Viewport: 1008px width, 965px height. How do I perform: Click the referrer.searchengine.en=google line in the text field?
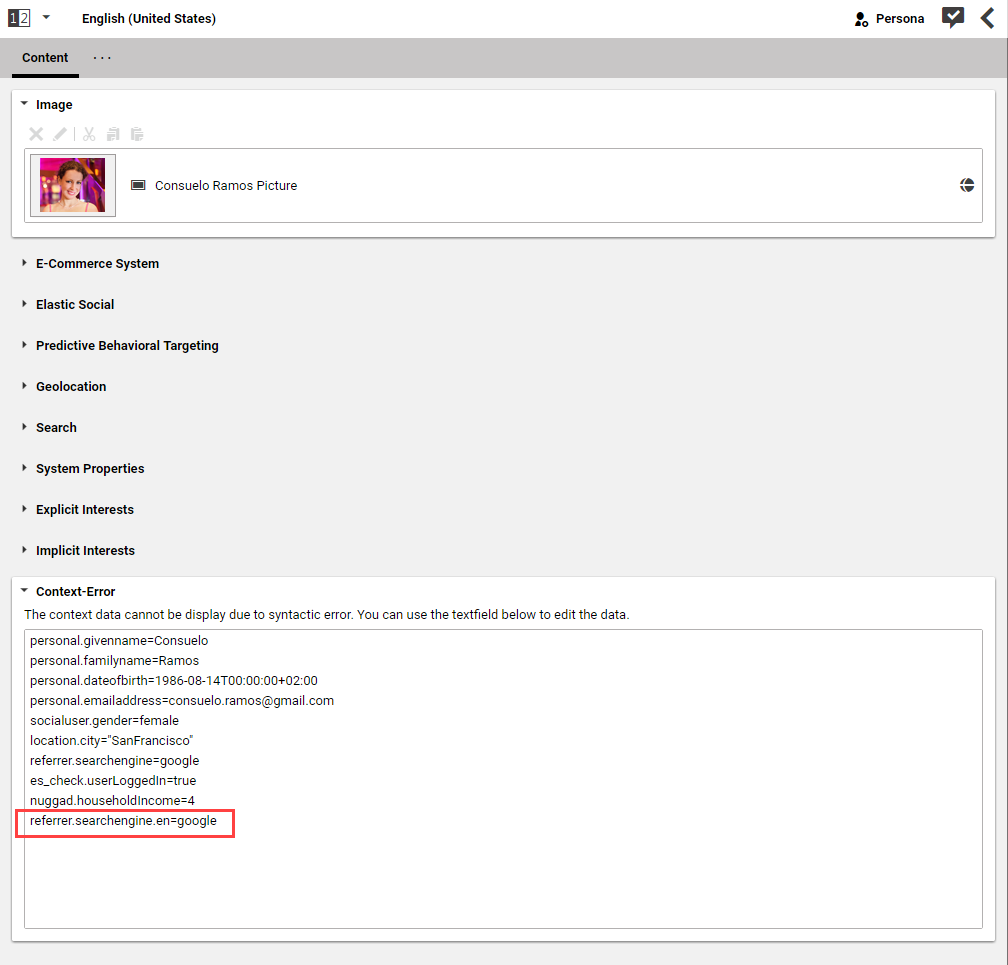tap(124, 821)
